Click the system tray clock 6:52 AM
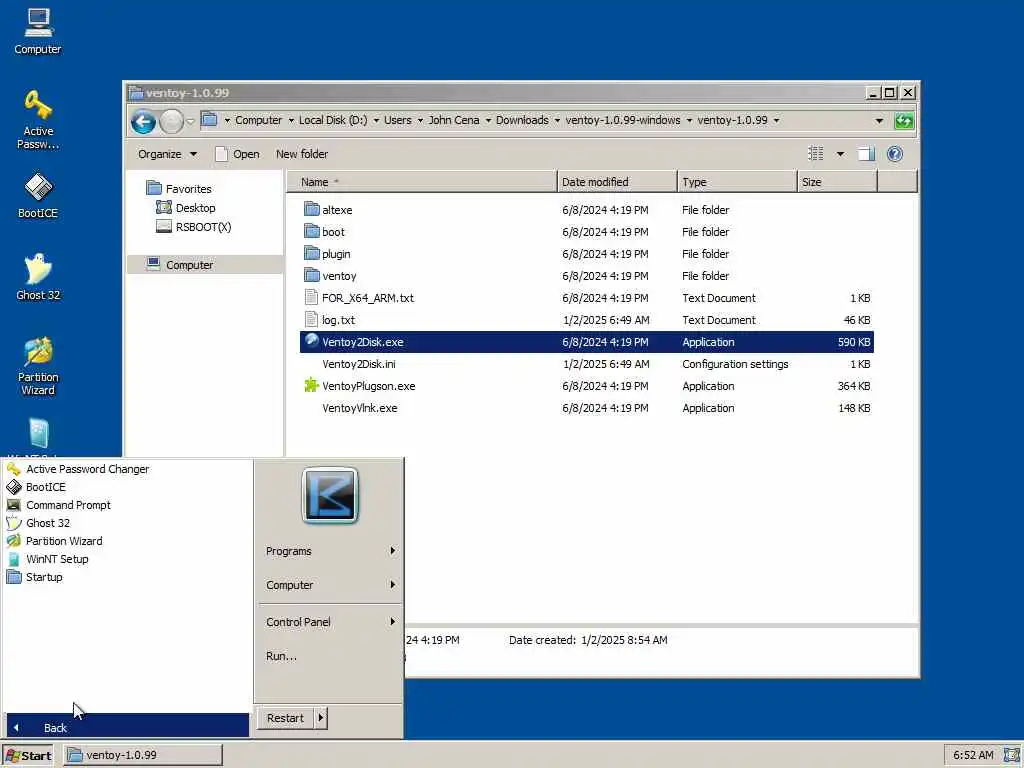 (x=973, y=756)
